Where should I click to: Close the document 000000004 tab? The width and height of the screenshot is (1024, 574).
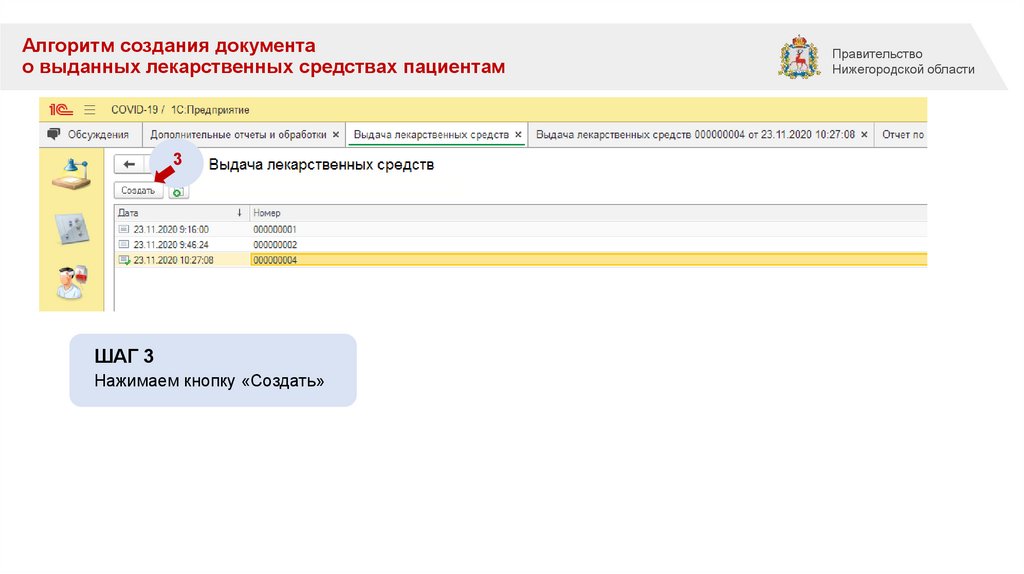coord(864,135)
